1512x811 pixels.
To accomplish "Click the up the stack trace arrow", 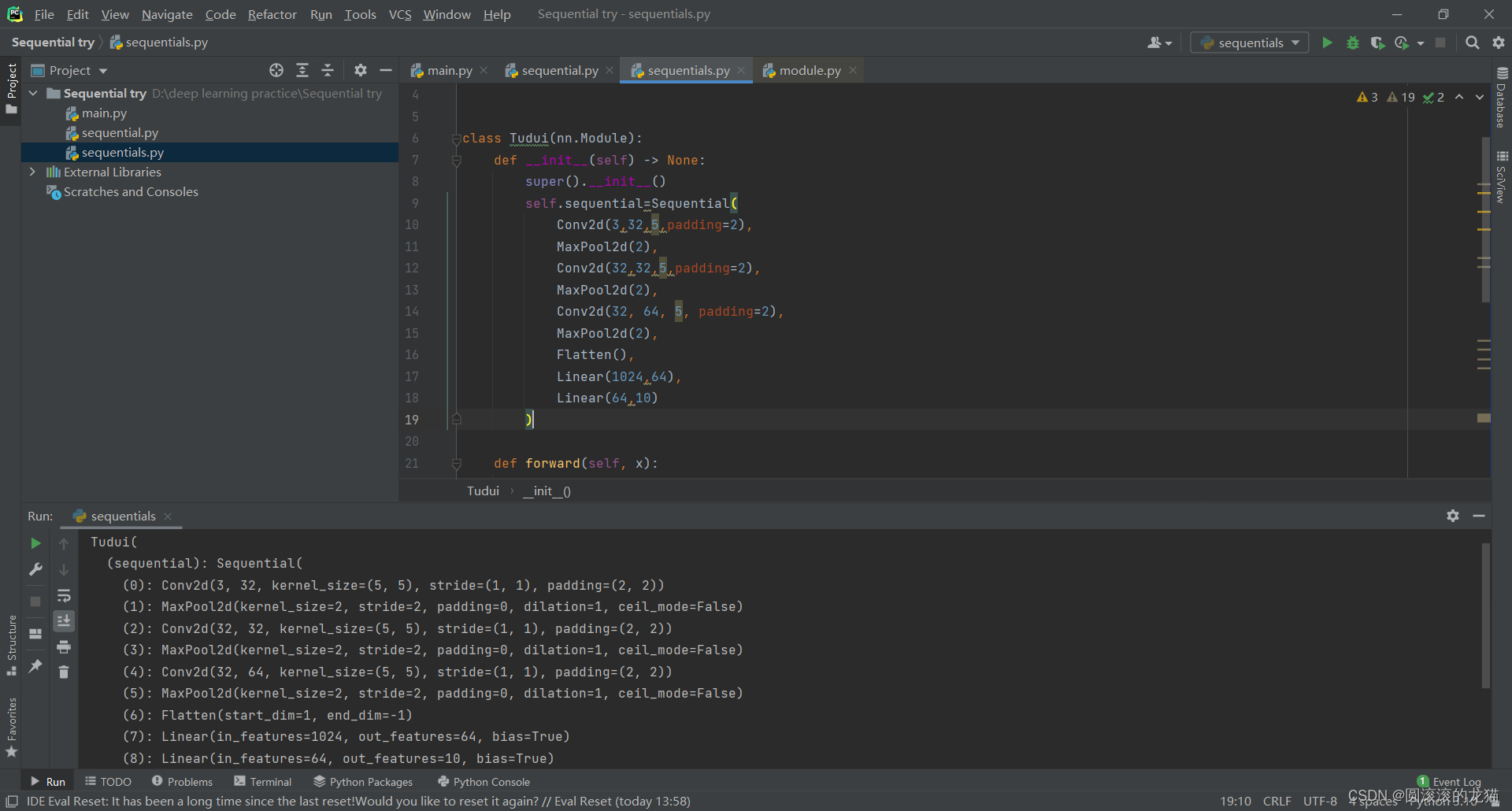I will [64, 543].
